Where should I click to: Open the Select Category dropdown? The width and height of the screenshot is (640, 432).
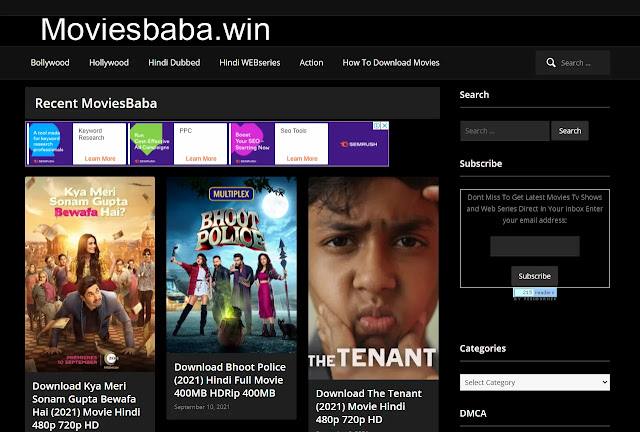[535, 382]
